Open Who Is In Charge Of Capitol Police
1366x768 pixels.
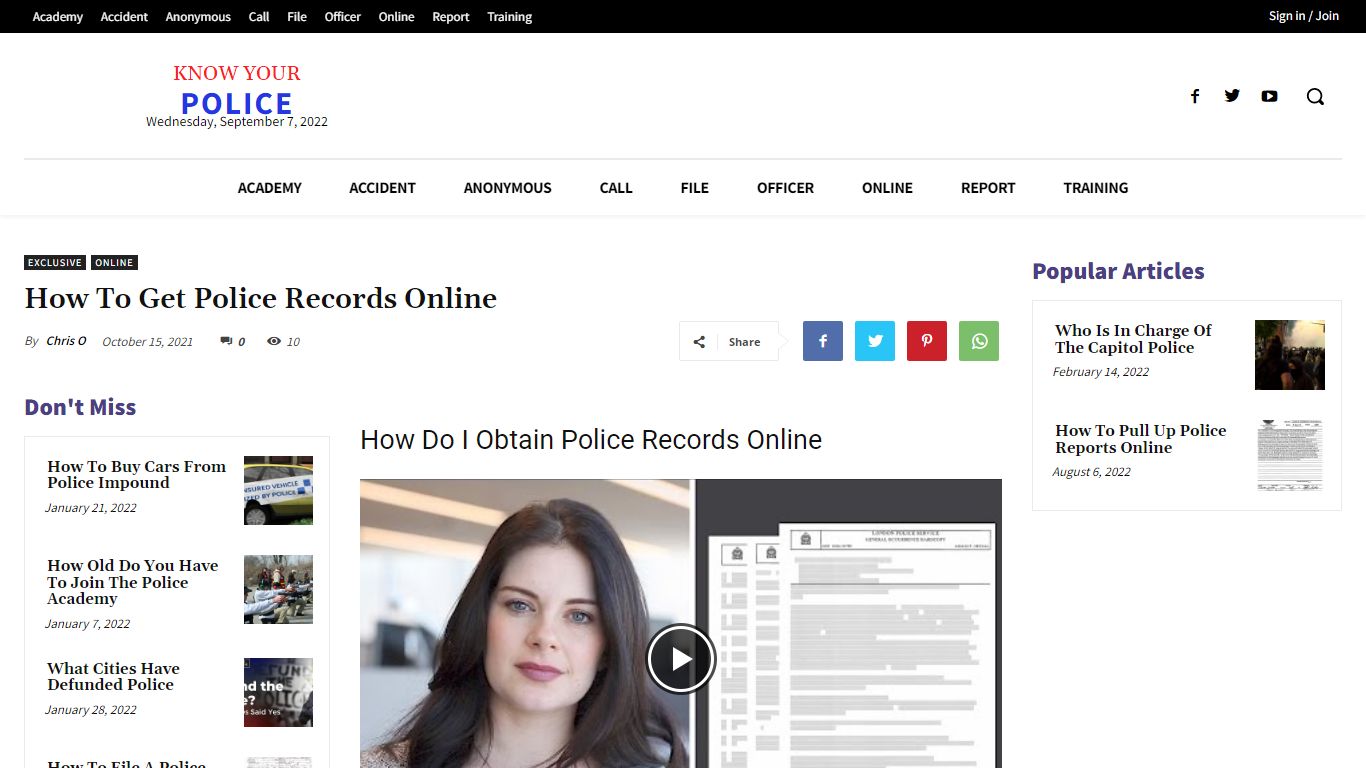(1133, 339)
